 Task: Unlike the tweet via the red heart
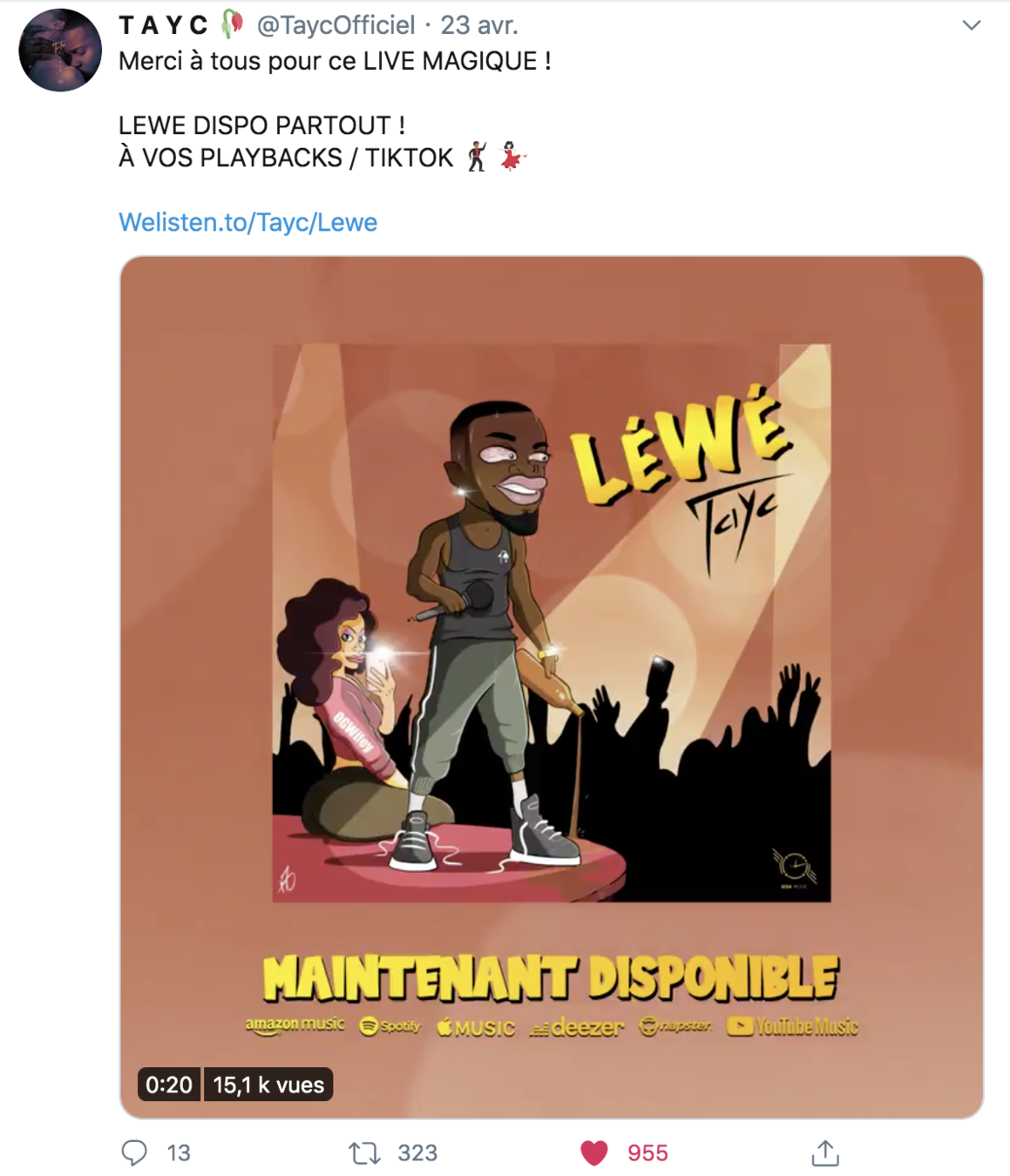click(594, 1153)
